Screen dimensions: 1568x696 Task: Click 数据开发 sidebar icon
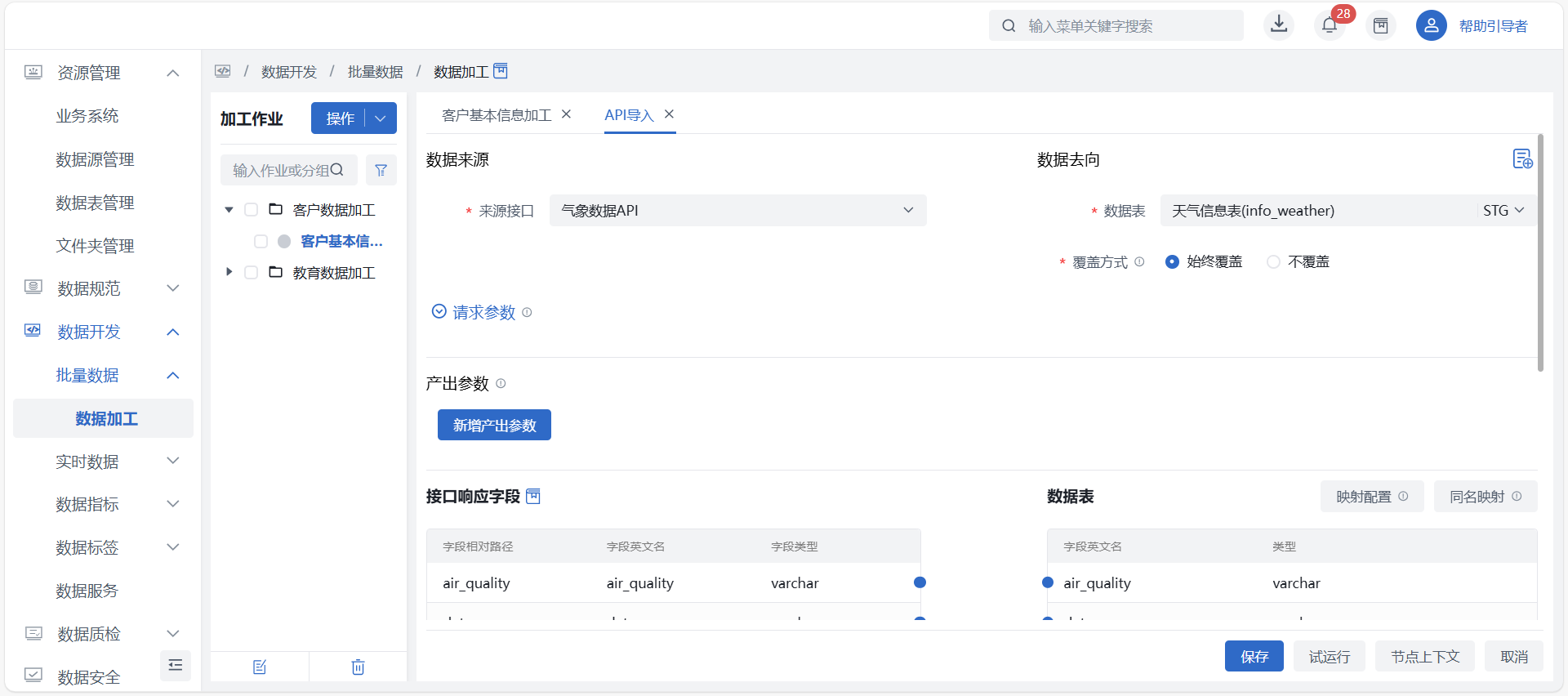pyautogui.click(x=33, y=331)
